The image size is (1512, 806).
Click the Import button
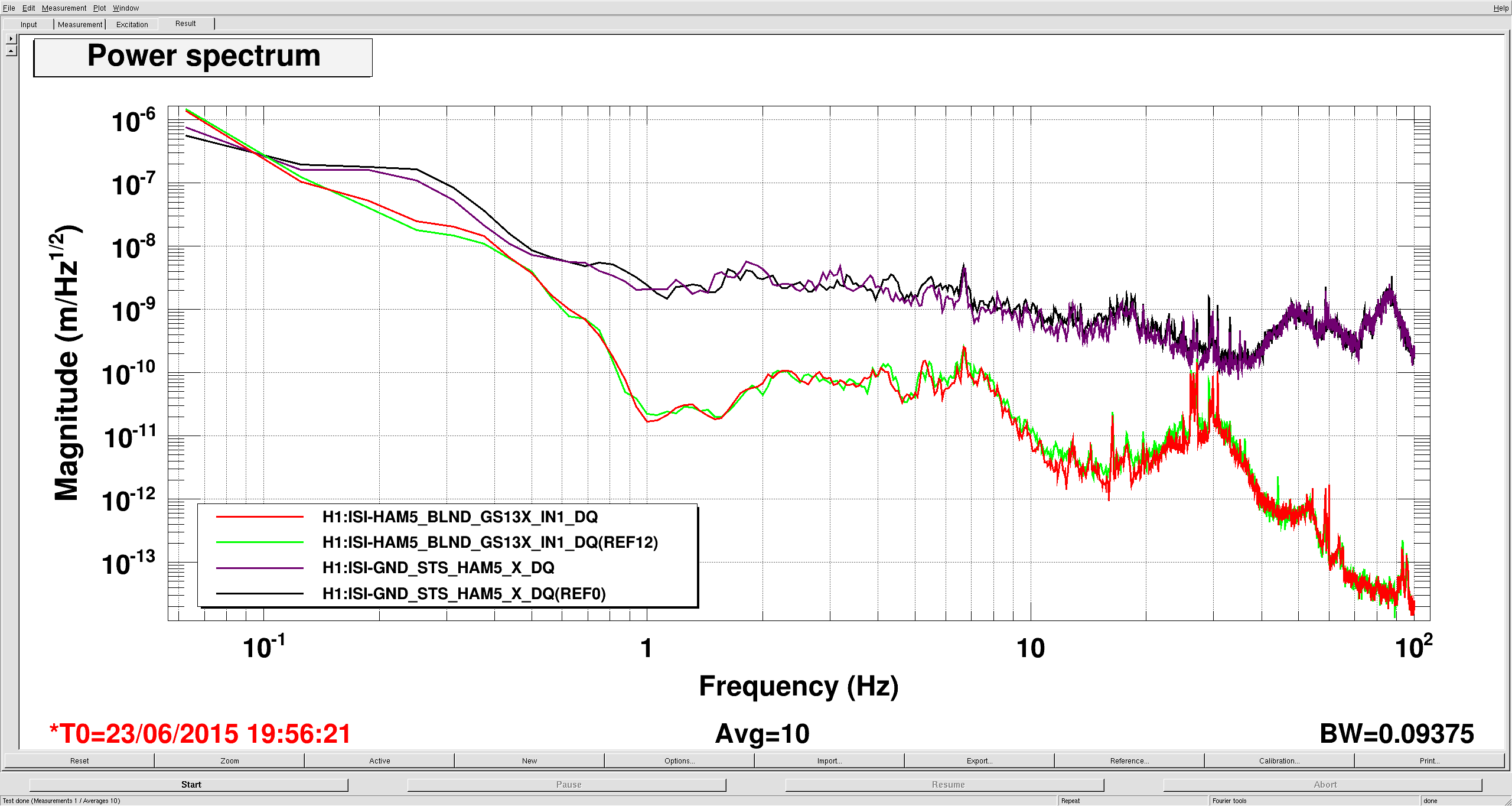click(829, 760)
